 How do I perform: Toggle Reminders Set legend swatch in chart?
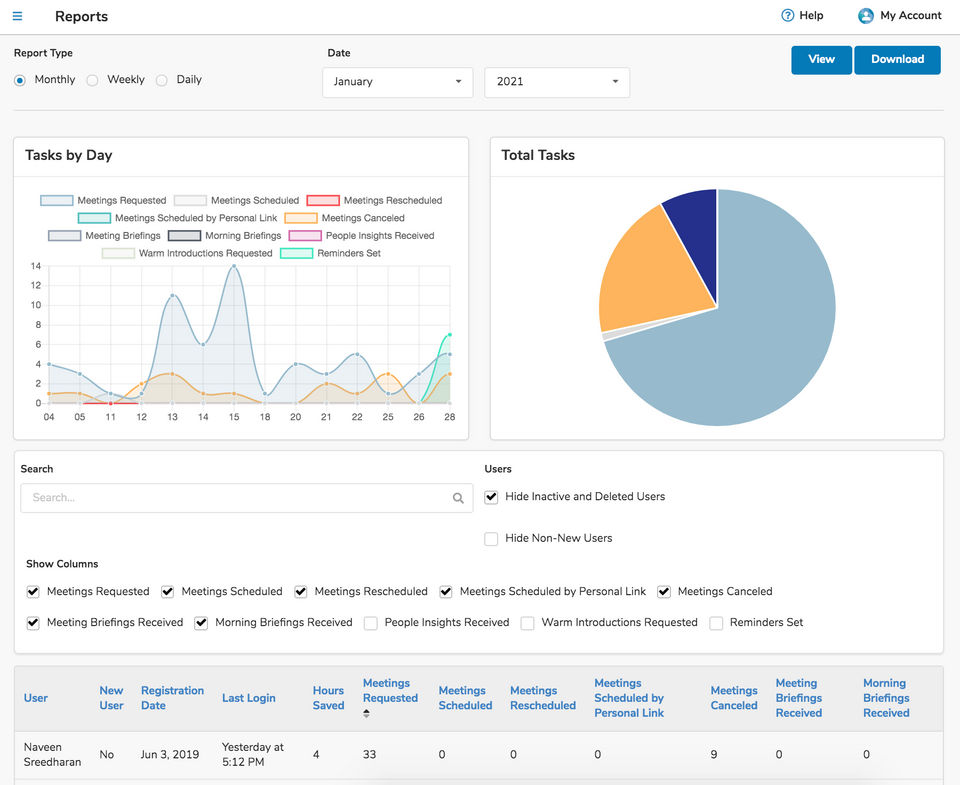[296, 254]
